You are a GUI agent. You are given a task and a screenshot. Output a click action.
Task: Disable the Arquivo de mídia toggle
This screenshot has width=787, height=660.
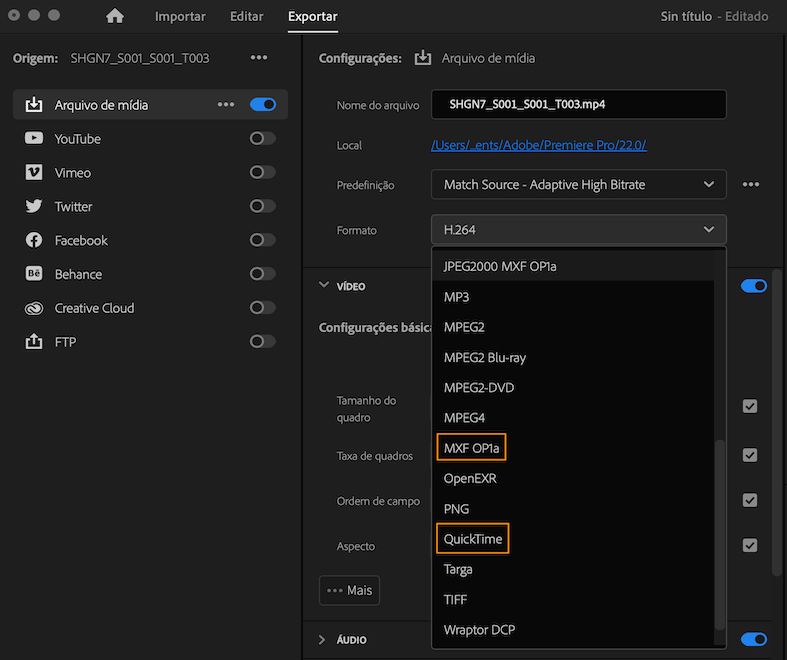(x=262, y=104)
